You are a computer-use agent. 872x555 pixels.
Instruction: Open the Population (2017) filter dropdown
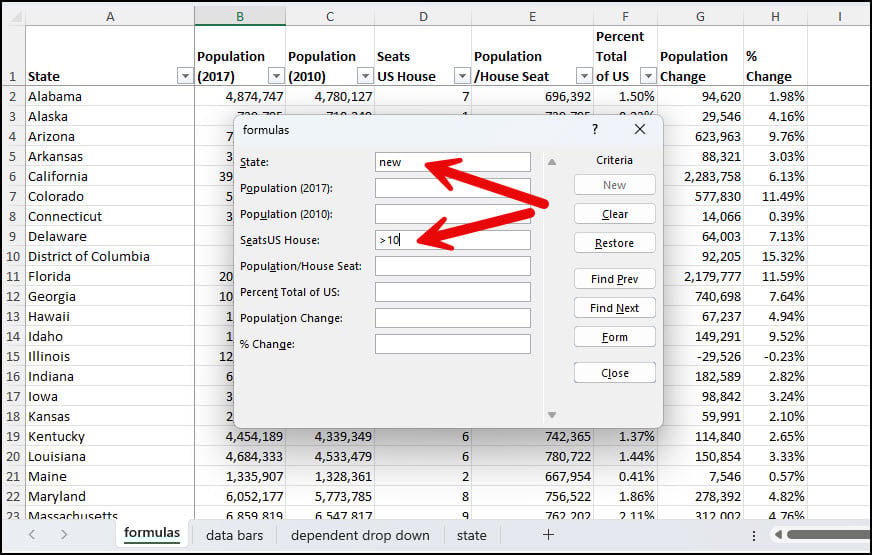[276, 76]
